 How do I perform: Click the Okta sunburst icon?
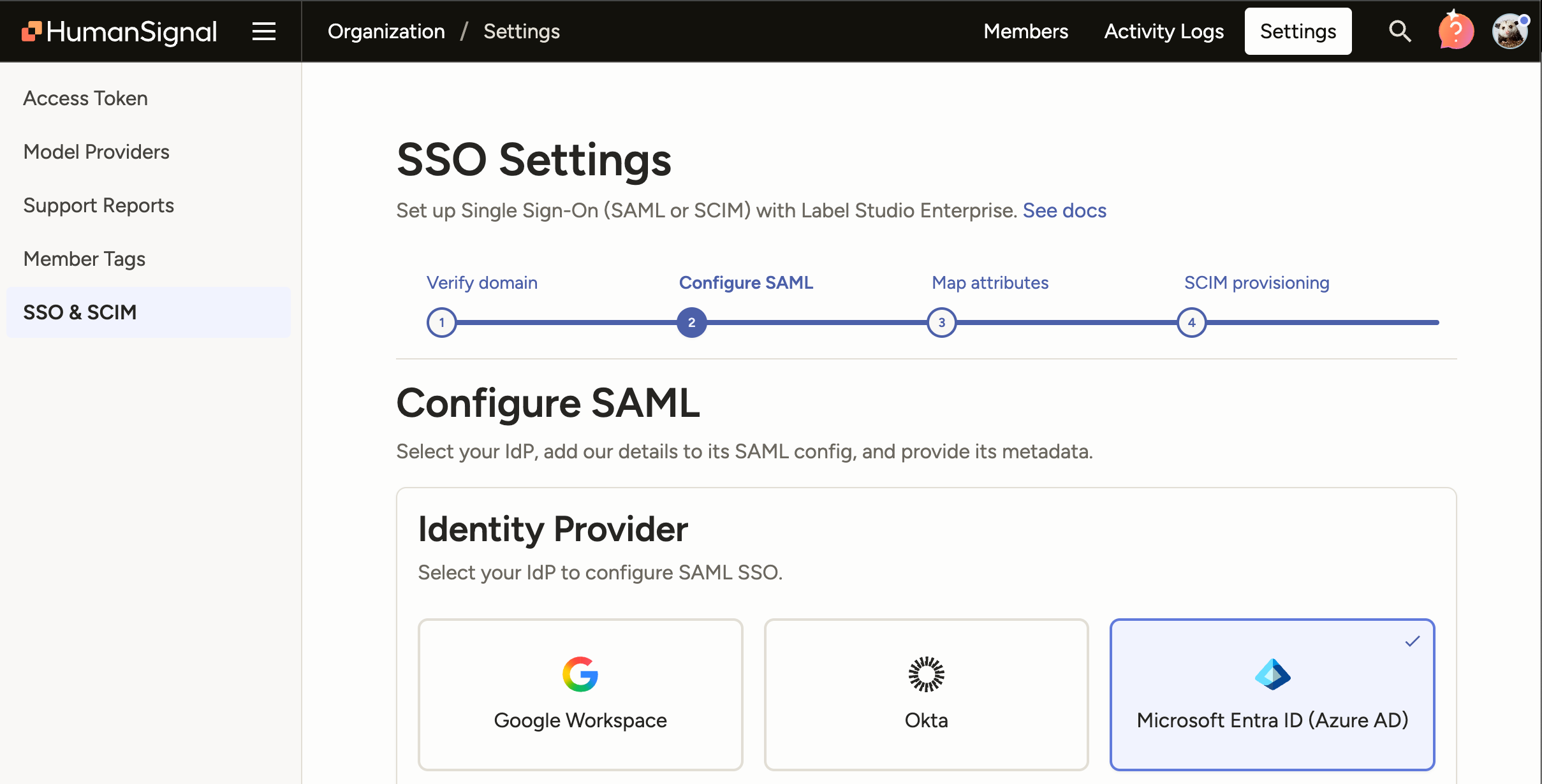point(926,674)
